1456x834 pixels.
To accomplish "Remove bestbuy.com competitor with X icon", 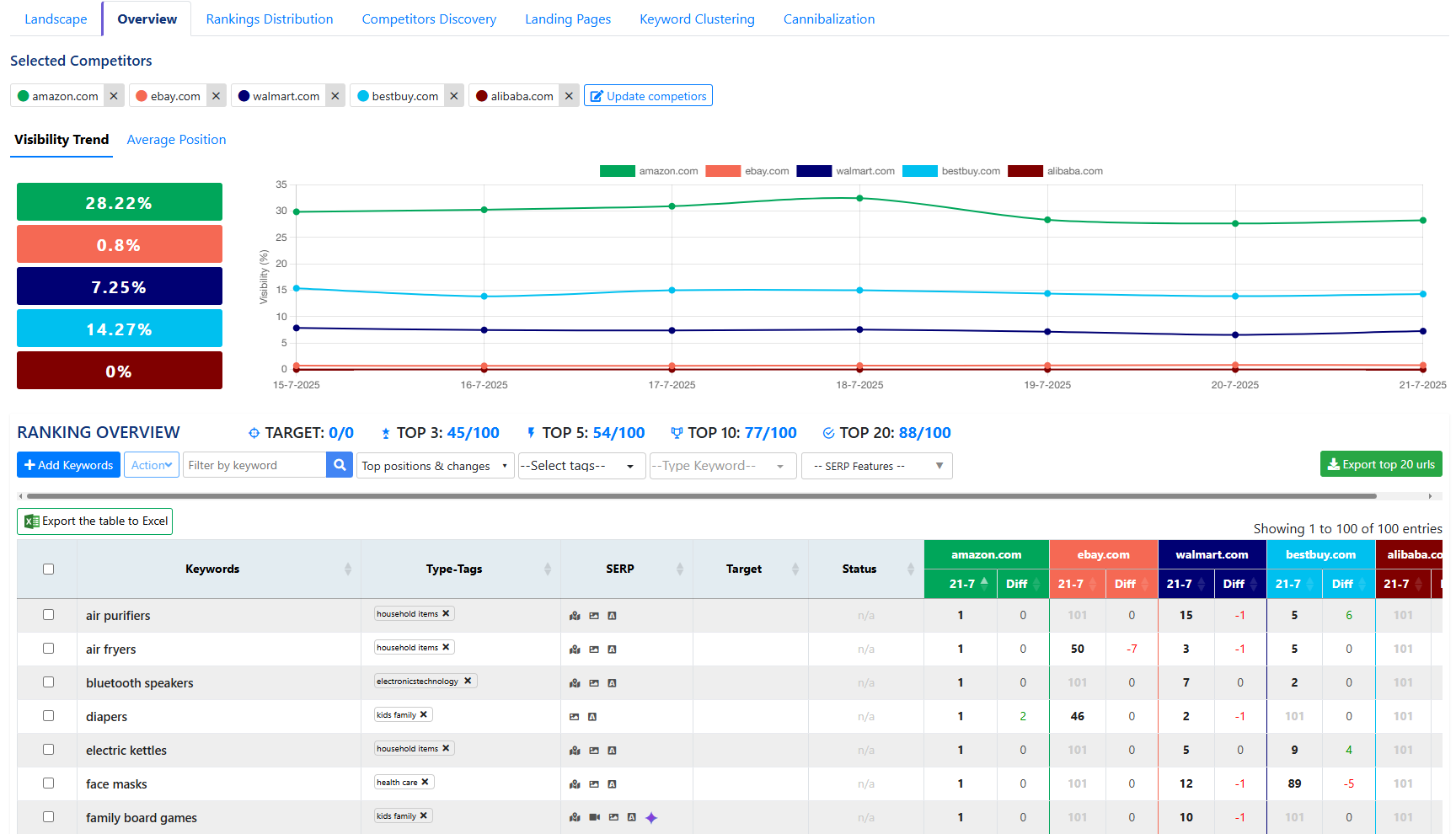I will (454, 96).
